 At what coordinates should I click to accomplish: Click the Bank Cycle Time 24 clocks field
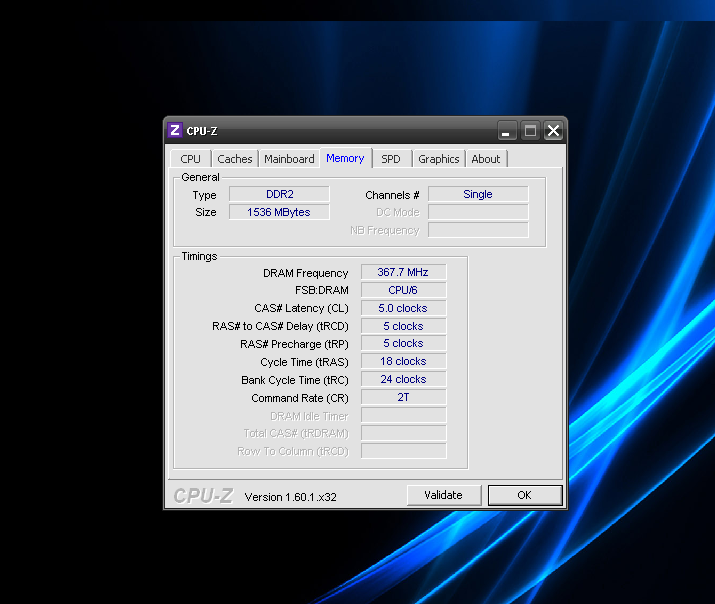pyautogui.click(x=403, y=379)
